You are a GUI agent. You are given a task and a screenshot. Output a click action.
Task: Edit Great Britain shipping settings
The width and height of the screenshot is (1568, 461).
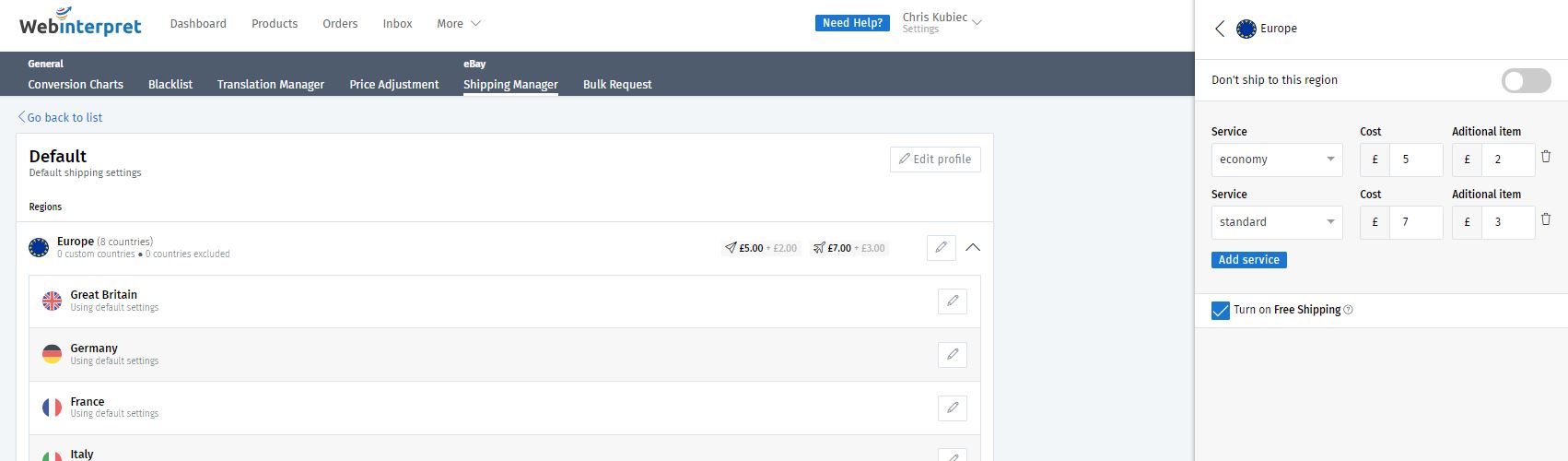point(953,301)
